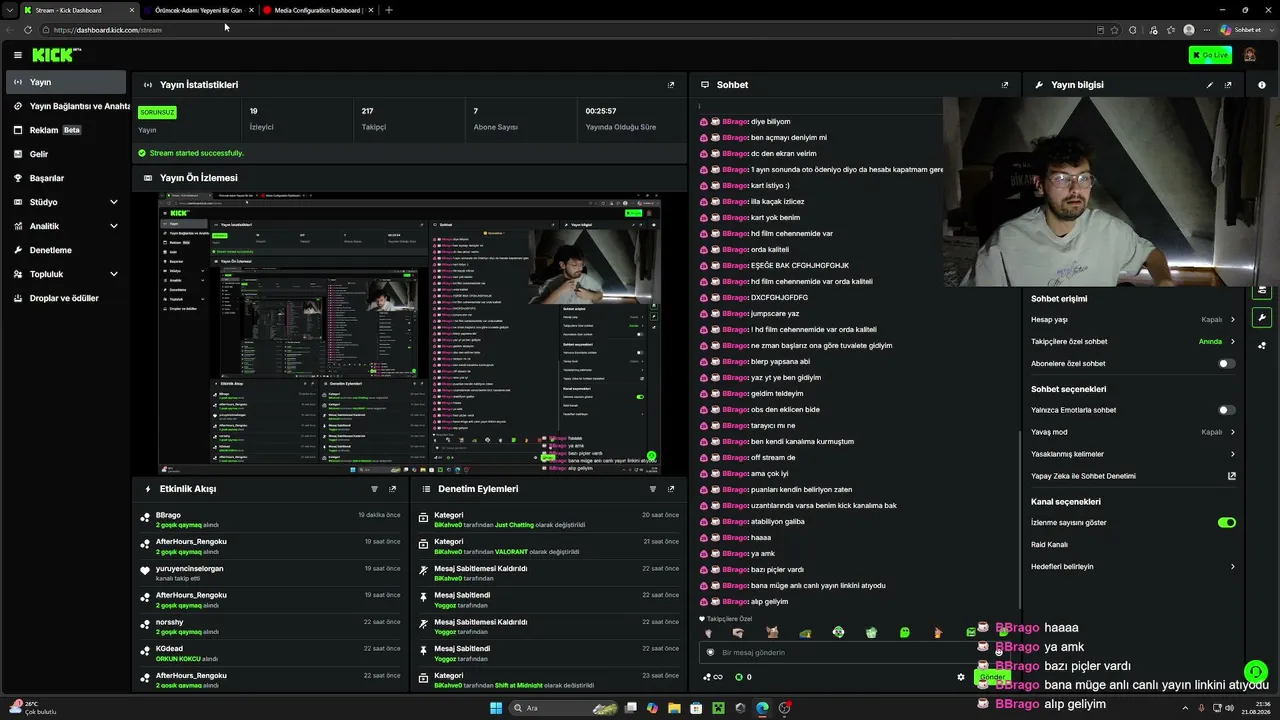This screenshot has width=1280, height=720.
Task: Open Denetleme page
Action: point(65,250)
